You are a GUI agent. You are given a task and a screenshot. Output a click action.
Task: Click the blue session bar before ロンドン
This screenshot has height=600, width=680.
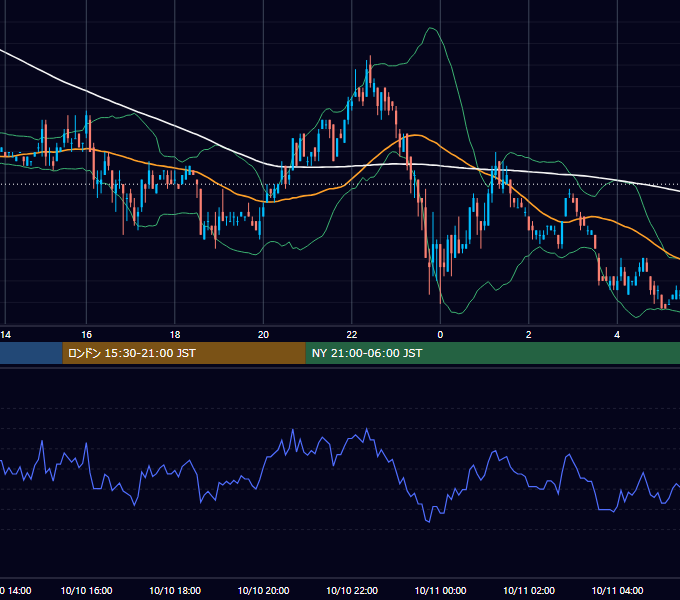tap(31, 353)
